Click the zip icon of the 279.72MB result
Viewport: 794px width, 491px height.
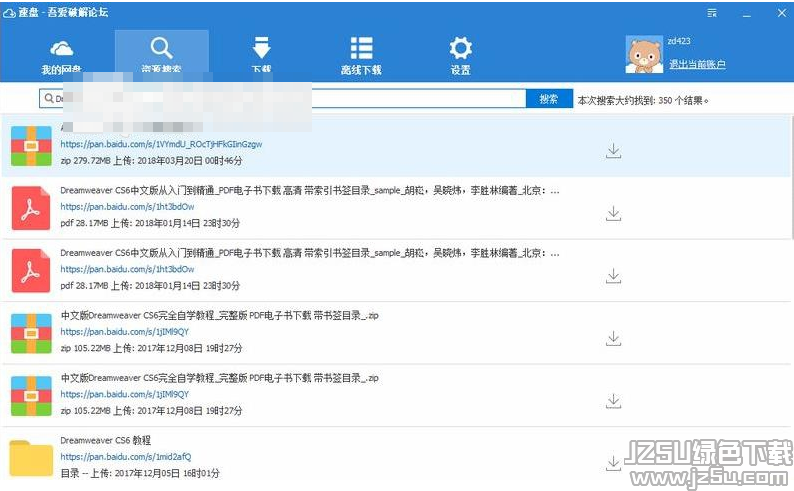[x=31, y=146]
